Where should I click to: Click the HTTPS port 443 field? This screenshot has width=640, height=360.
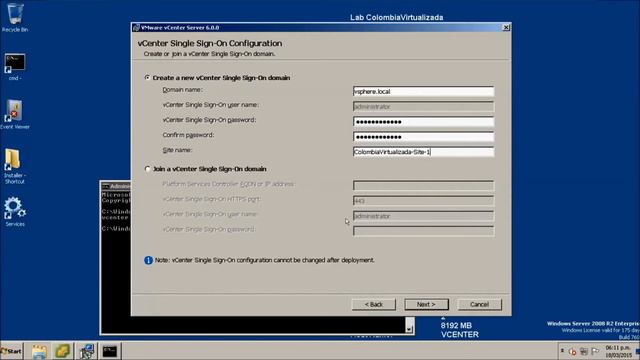423,201
